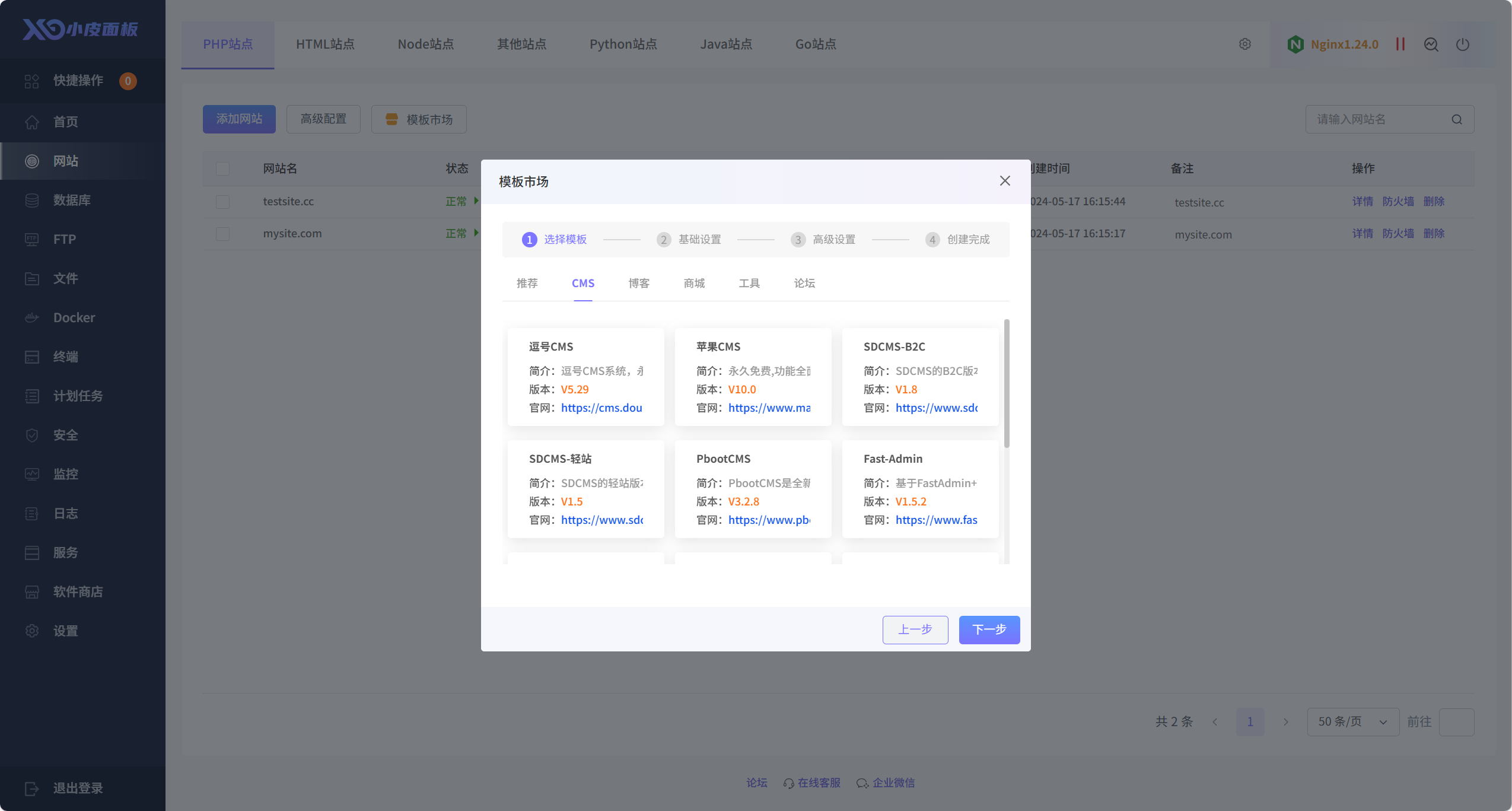The height and width of the screenshot is (811, 1512).
Task: Click the next page chevron in pagination
Action: coord(1285,722)
